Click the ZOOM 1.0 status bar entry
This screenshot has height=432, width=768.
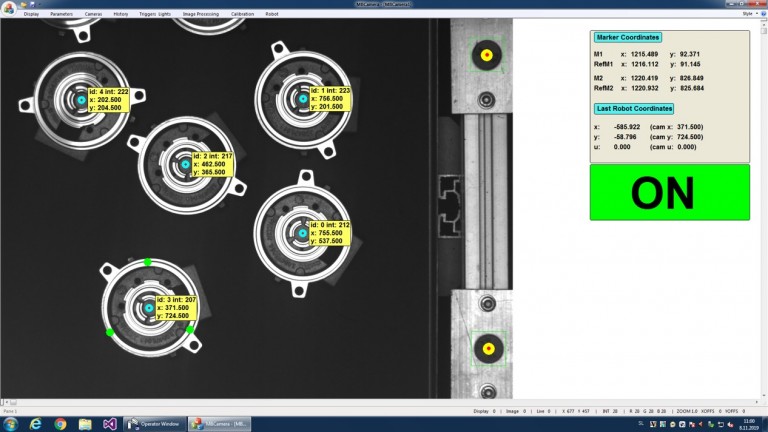[x=687, y=411]
